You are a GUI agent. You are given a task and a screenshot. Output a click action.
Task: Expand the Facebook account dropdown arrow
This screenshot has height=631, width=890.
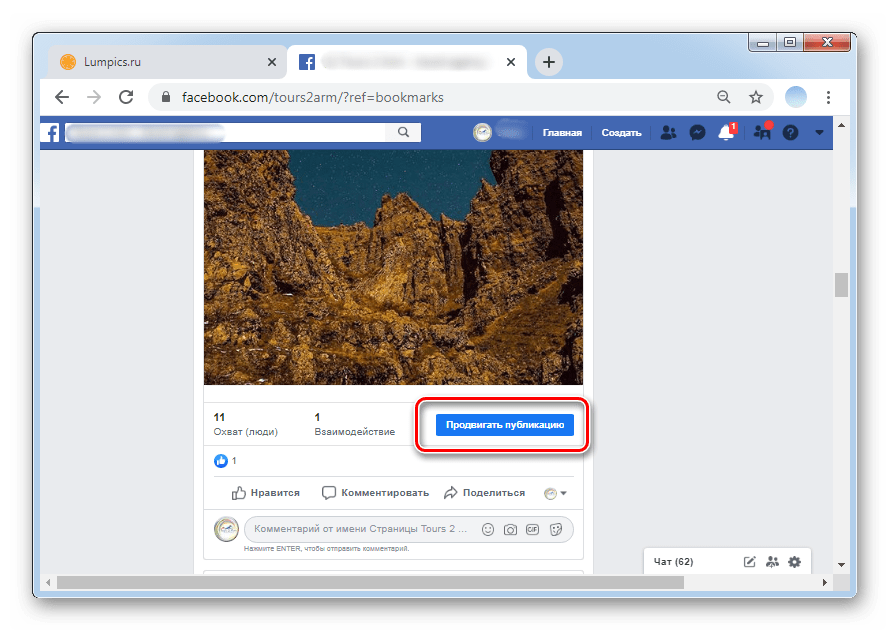[820, 132]
